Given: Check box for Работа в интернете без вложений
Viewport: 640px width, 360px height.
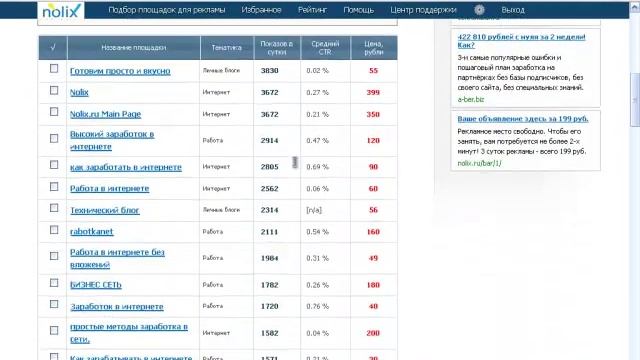Looking at the screenshot, I should (x=54, y=256).
